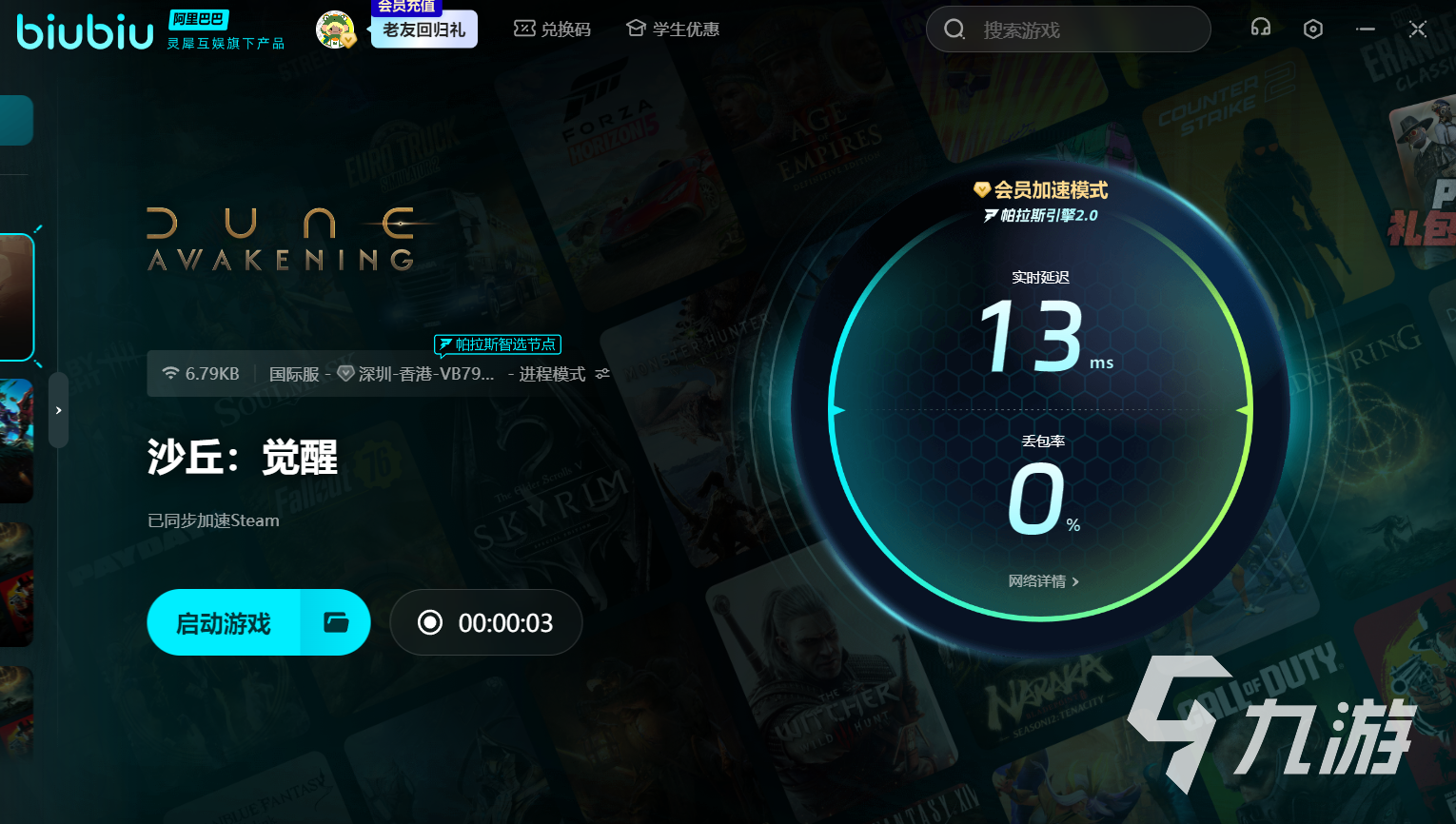Image resolution: width=1456 pixels, height=824 pixels.
Task: Click the 已同步加速Steam text
Action: [214, 520]
